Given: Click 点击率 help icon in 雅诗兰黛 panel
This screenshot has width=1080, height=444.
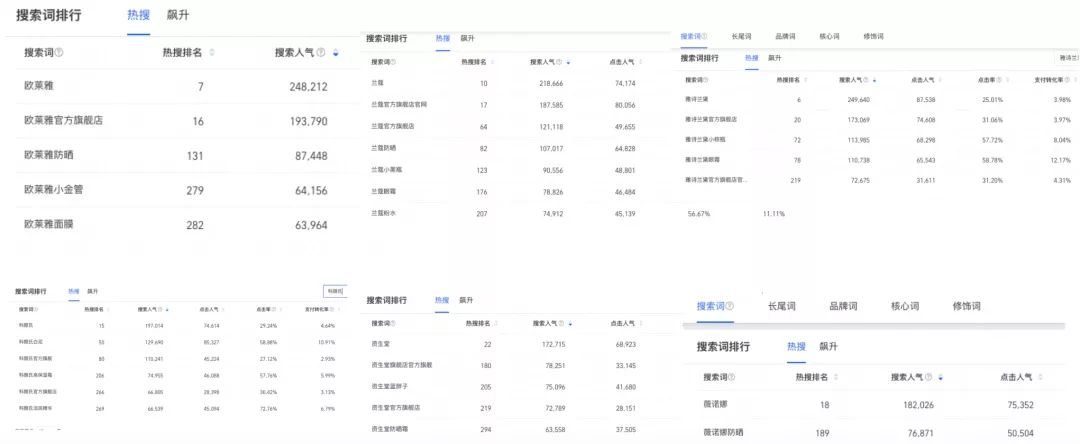Looking at the screenshot, I should (997, 80).
